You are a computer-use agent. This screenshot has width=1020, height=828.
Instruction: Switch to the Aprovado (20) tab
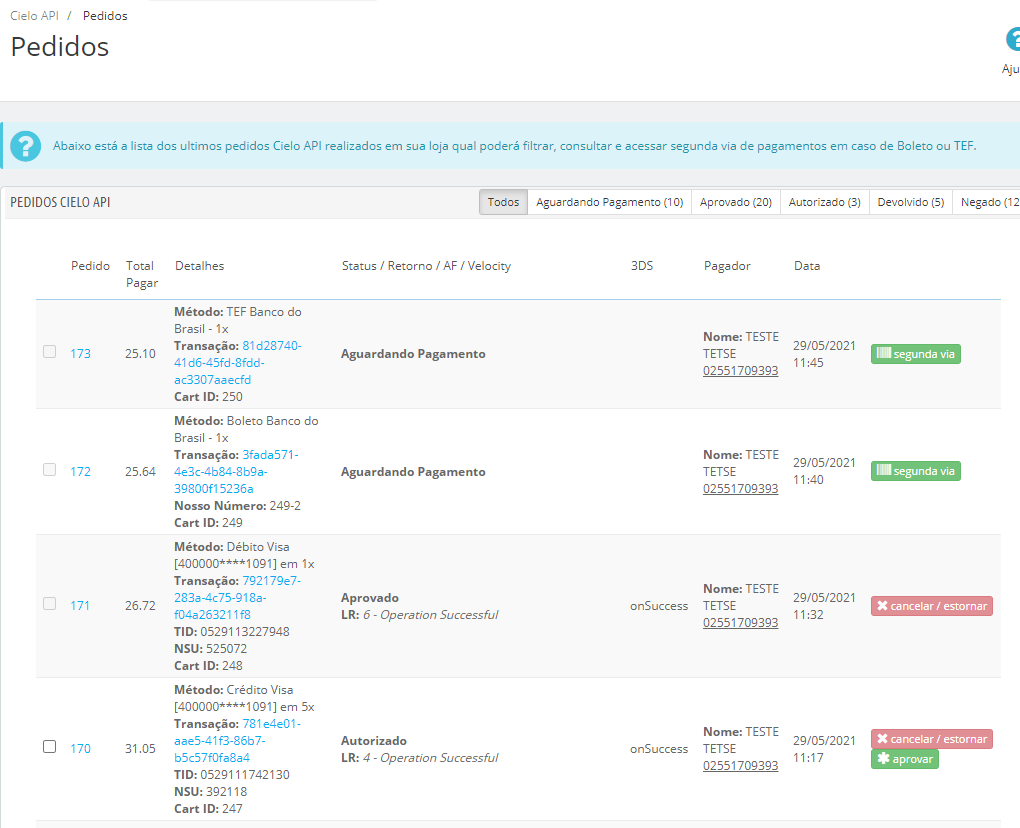pyautogui.click(x=736, y=202)
